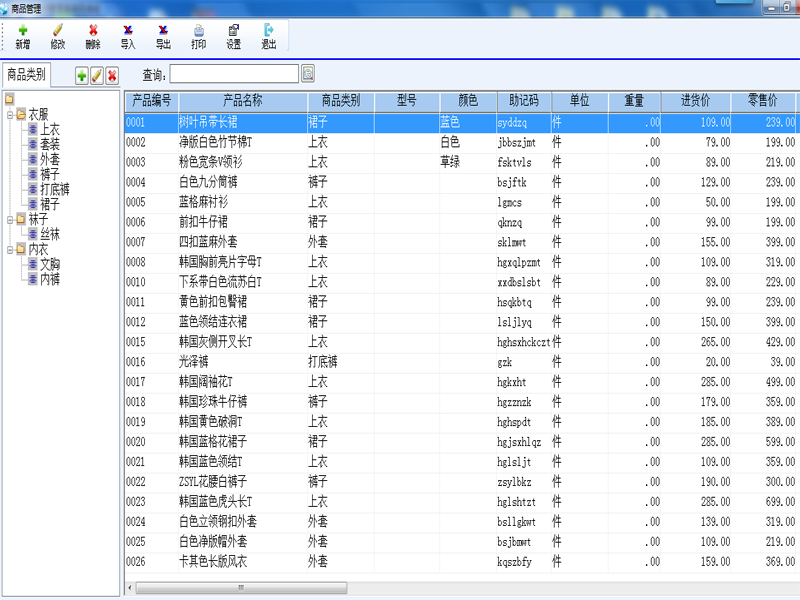This screenshot has width=800, height=600.
Task: Click the 新增 (Add) toolbar icon
Action: tap(22, 36)
